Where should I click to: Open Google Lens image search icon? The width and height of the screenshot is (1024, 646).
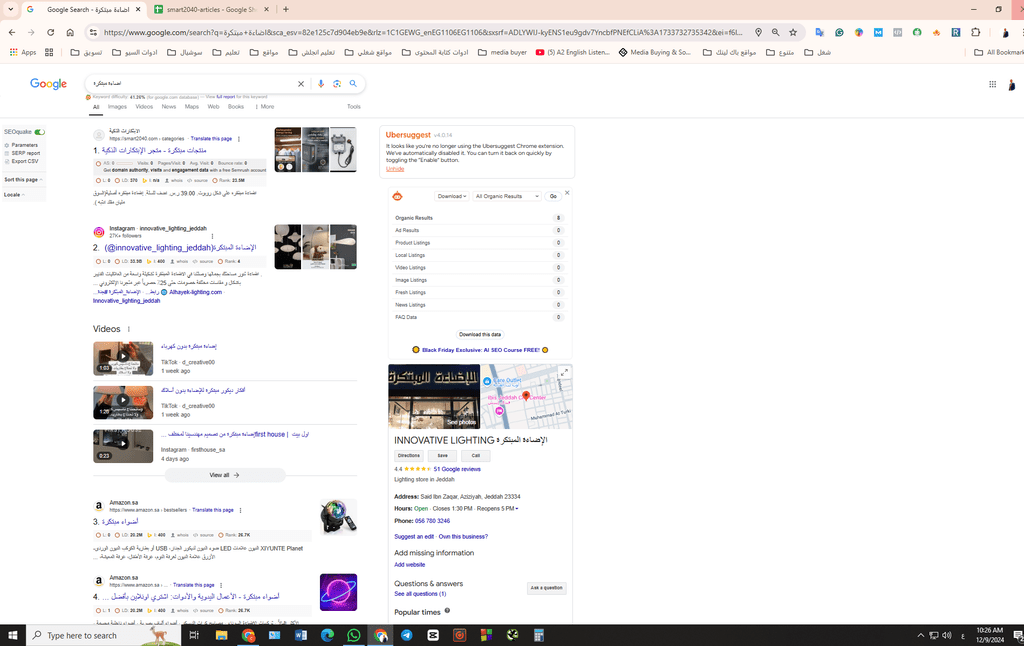coord(337,84)
